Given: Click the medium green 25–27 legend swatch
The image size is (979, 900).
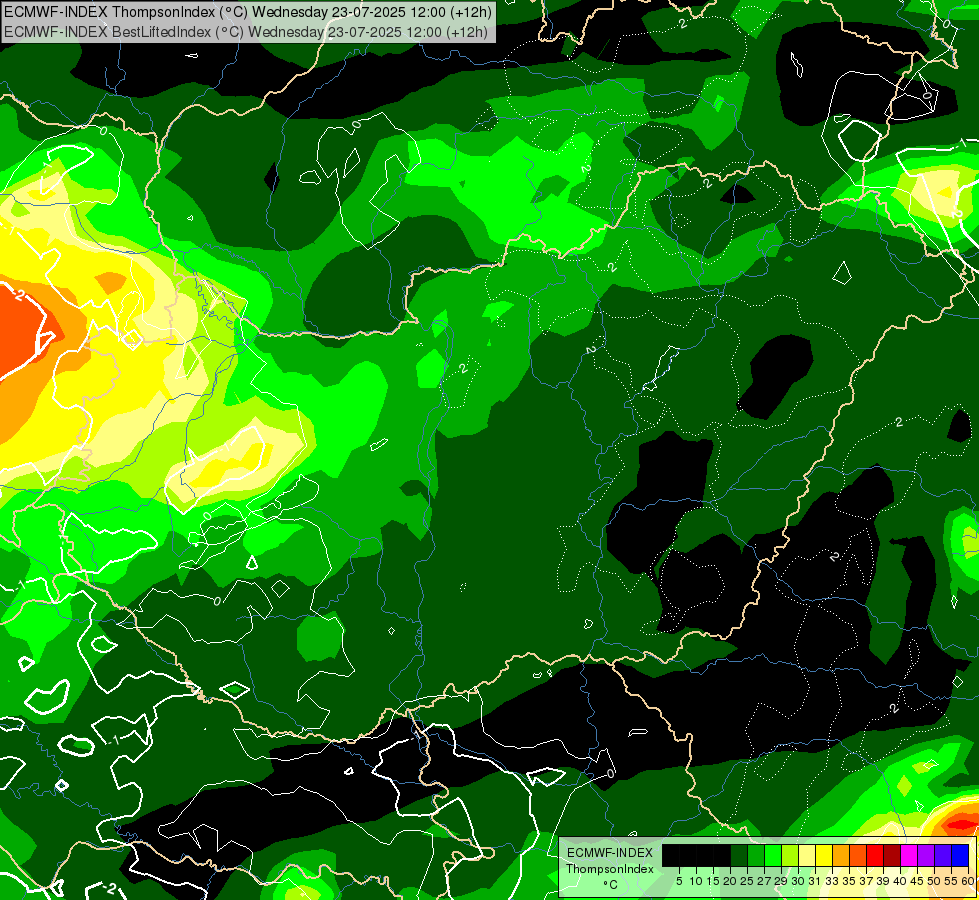Looking at the screenshot, I should click(x=756, y=856).
